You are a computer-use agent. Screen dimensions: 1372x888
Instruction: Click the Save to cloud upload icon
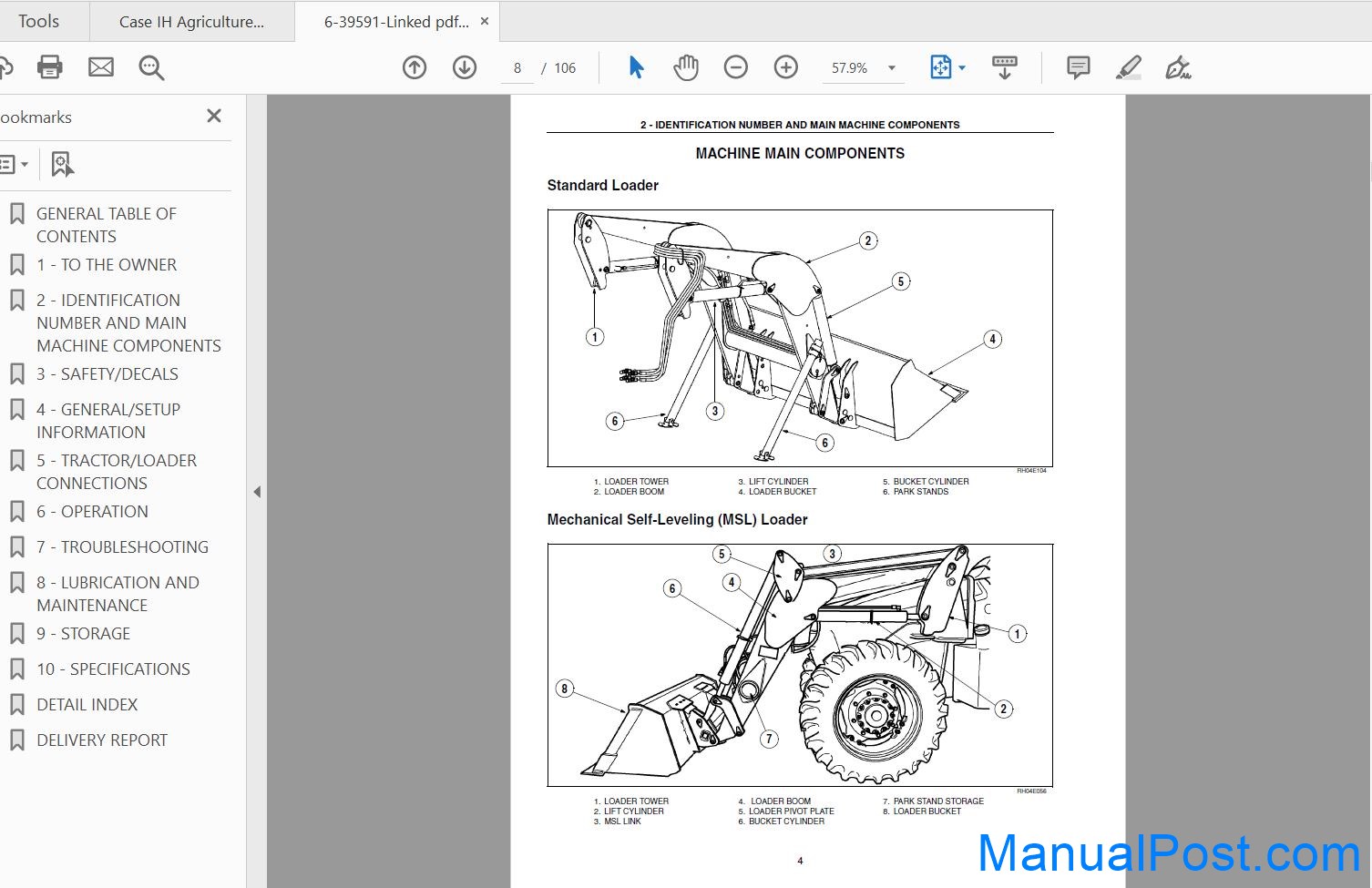(x=5, y=67)
